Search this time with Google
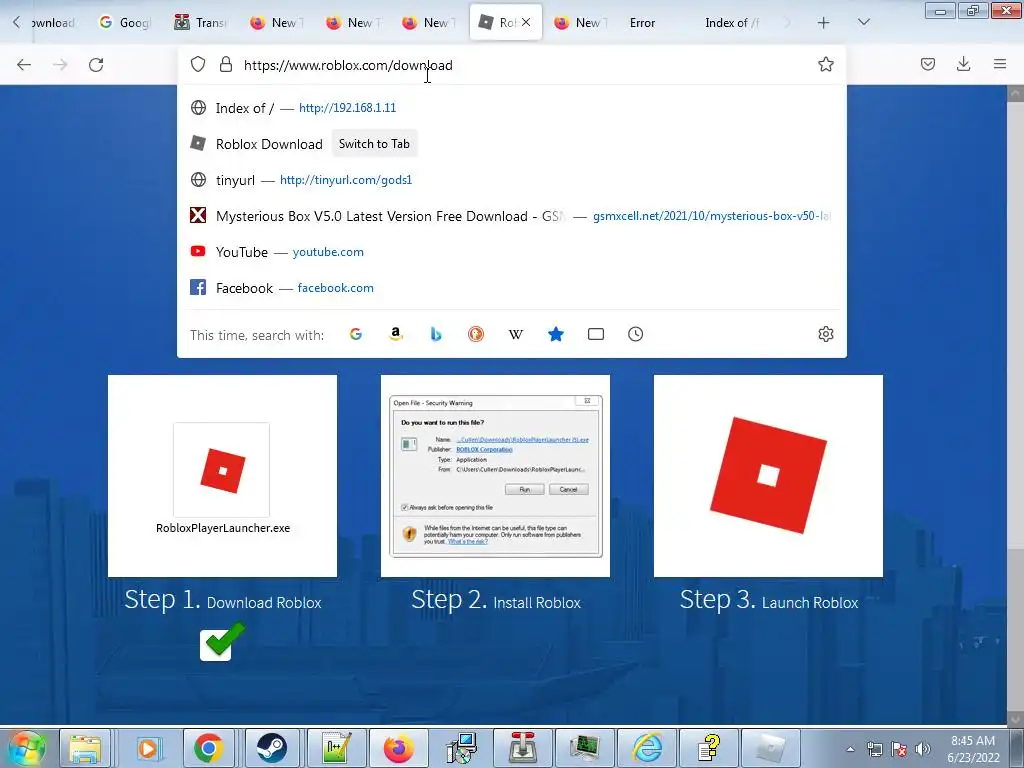The width and height of the screenshot is (1024, 768). point(356,334)
